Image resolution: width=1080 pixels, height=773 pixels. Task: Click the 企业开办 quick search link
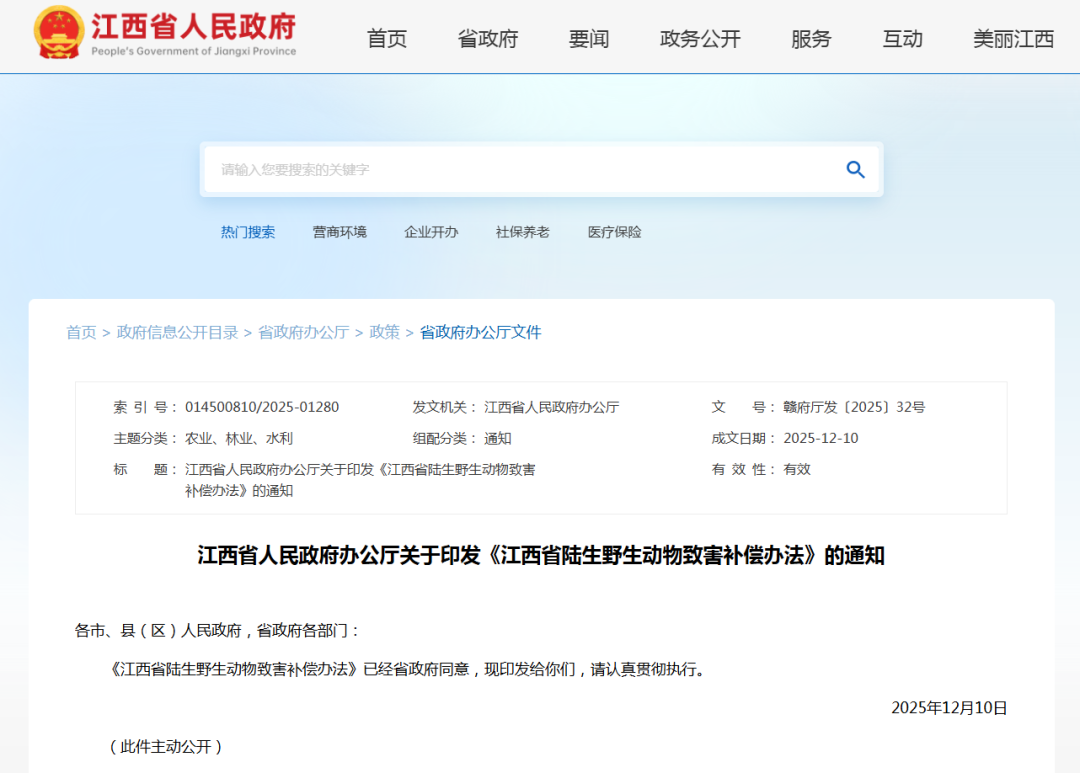tap(431, 231)
